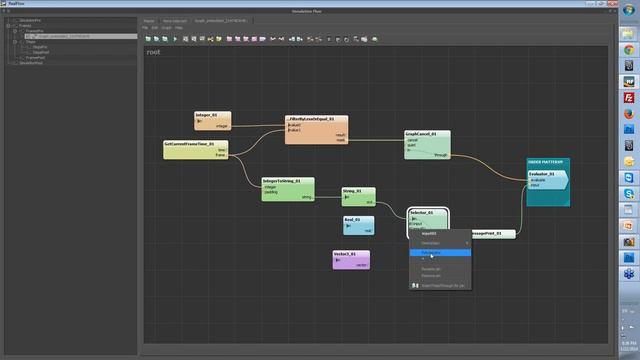Collapse the Steps tree branch
The height and width of the screenshot is (360, 640).
[x=15, y=42]
